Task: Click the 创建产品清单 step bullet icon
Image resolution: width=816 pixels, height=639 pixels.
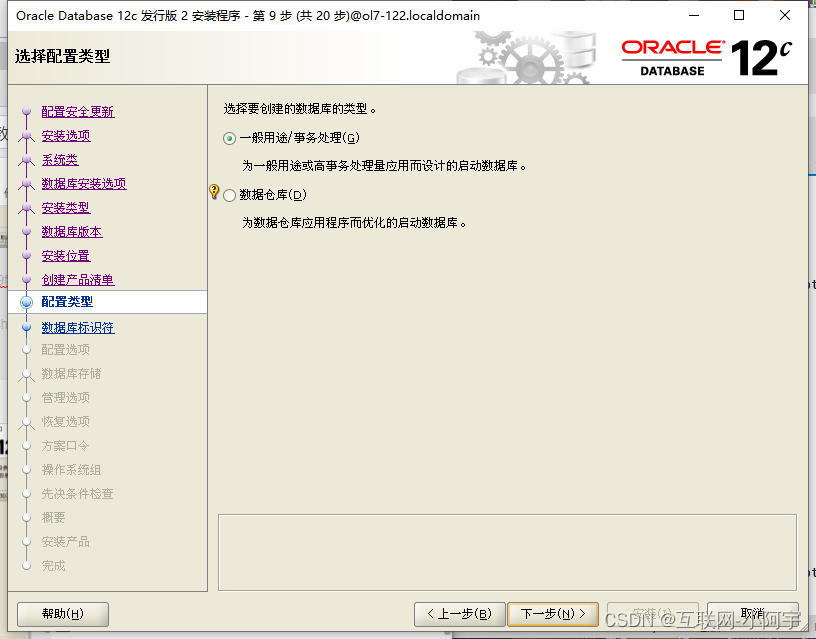Action: tap(27, 279)
